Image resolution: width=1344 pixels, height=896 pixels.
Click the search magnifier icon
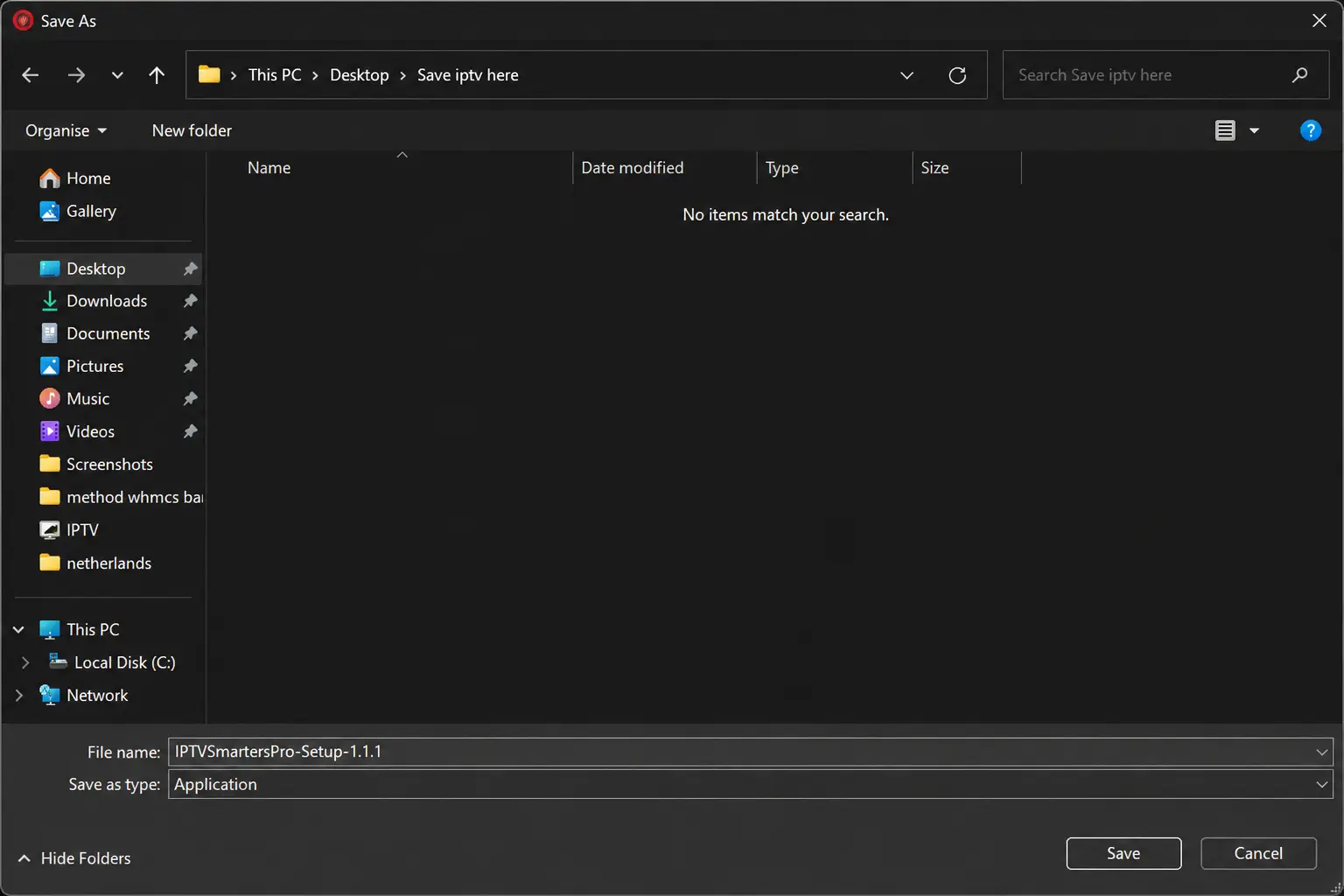(1300, 75)
